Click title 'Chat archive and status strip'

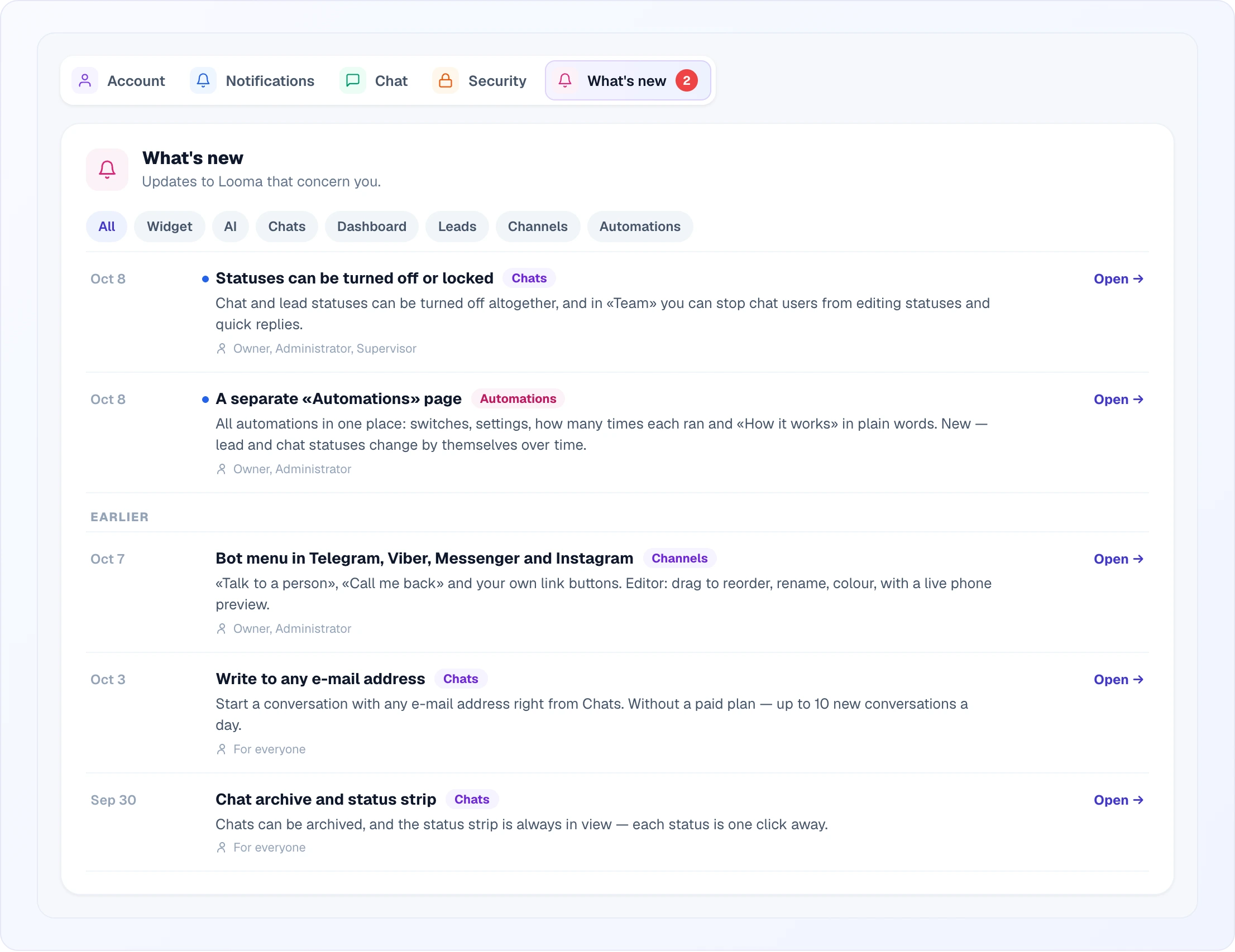pyautogui.click(x=326, y=800)
